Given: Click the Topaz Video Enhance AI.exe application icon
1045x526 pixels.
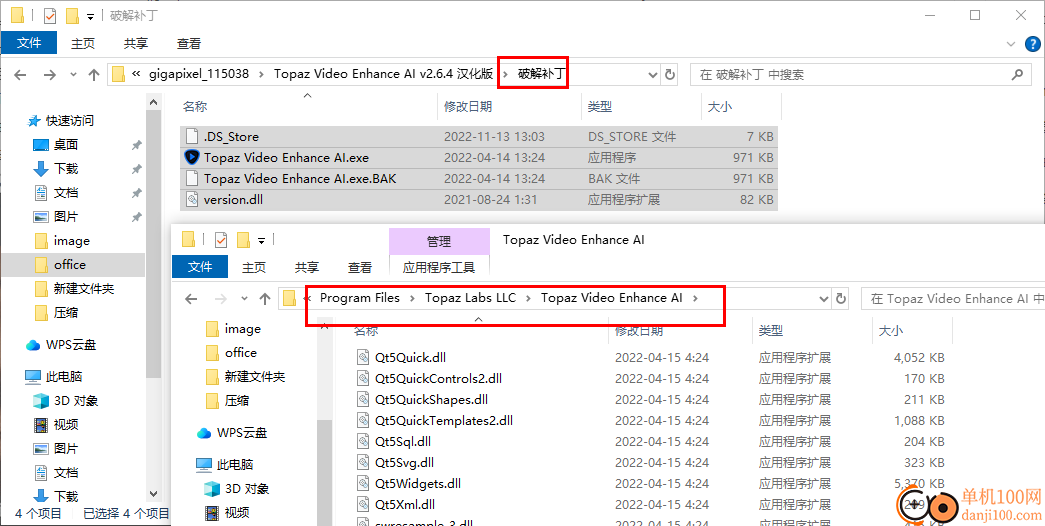Looking at the screenshot, I should [x=192, y=157].
